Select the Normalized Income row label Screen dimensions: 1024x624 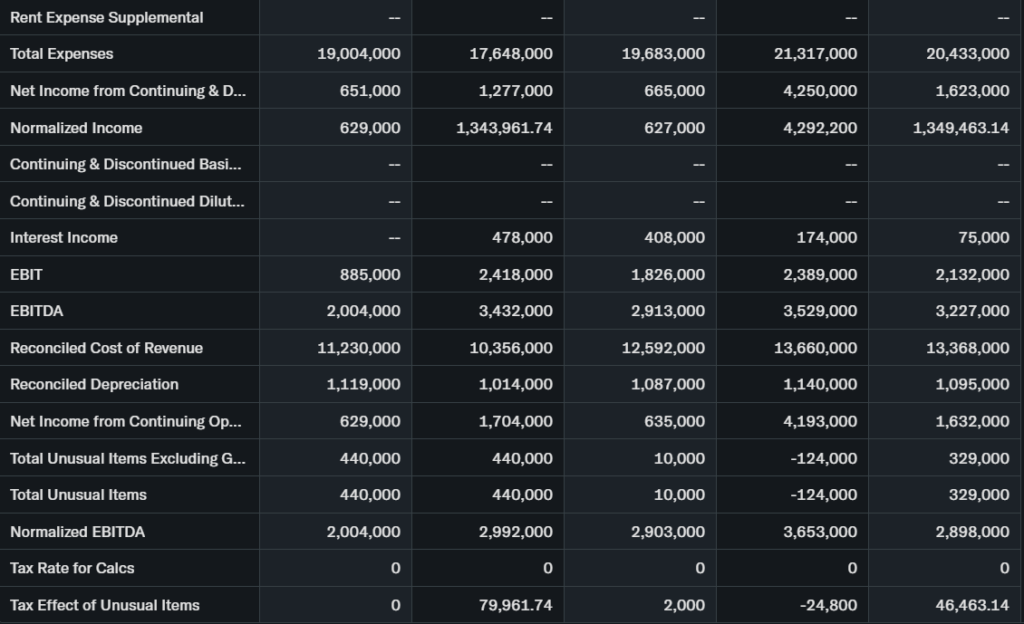tap(76, 128)
